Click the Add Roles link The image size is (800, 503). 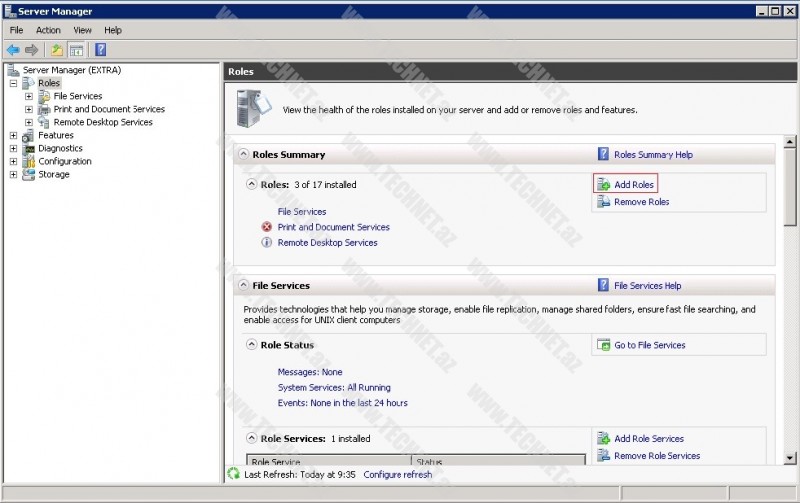[634, 185]
